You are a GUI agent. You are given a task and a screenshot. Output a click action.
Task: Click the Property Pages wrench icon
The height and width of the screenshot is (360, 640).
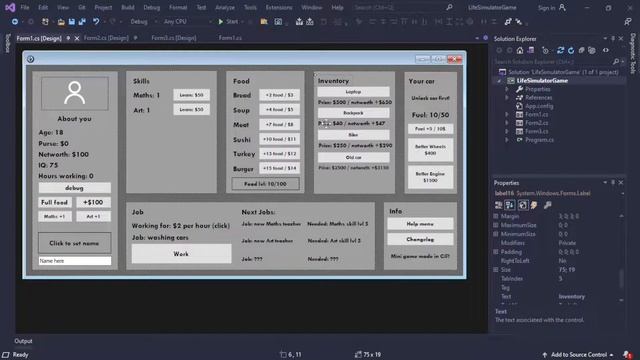tap(548, 205)
